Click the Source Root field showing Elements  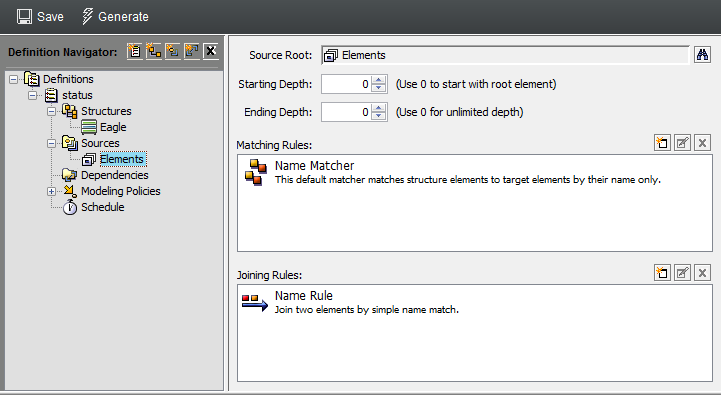coord(505,55)
